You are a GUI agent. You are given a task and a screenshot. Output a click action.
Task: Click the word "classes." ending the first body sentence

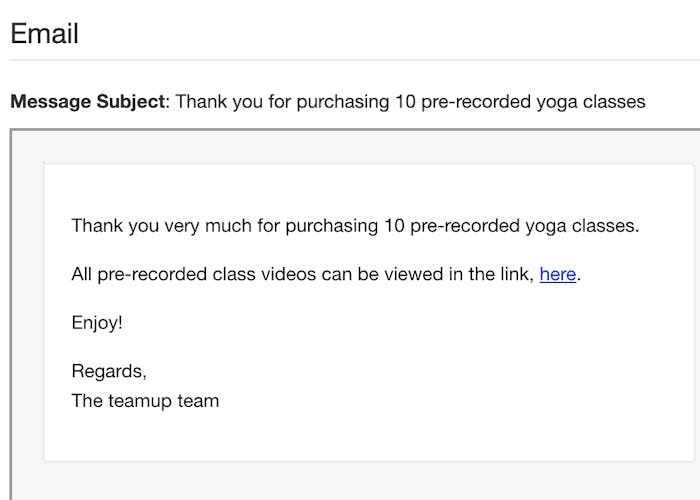point(607,226)
